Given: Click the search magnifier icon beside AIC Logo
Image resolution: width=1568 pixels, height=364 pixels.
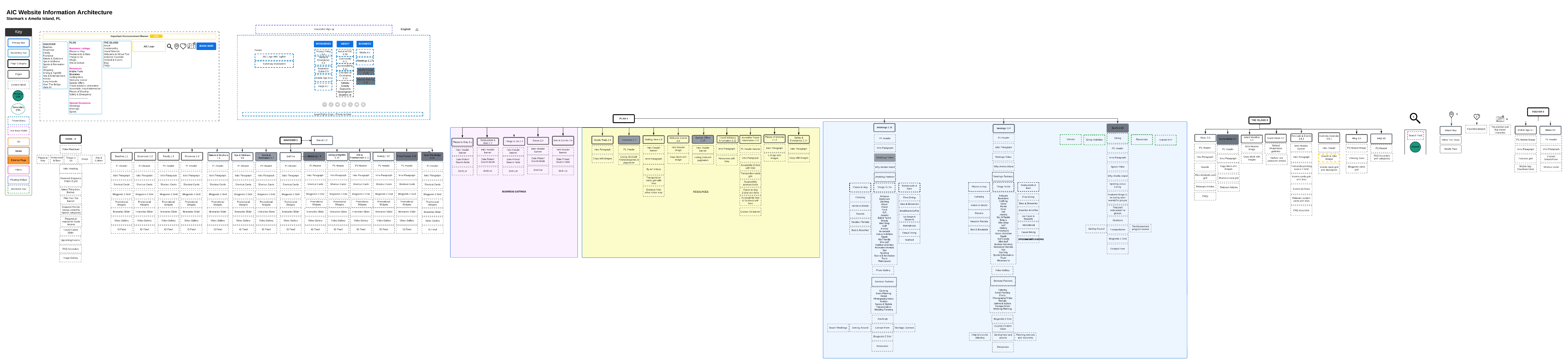Looking at the screenshot, I should coord(170,46).
